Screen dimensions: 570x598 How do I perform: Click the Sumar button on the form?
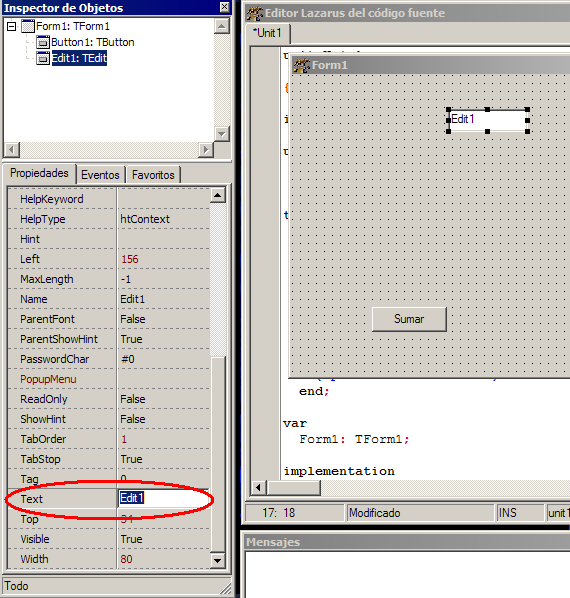(x=409, y=319)
